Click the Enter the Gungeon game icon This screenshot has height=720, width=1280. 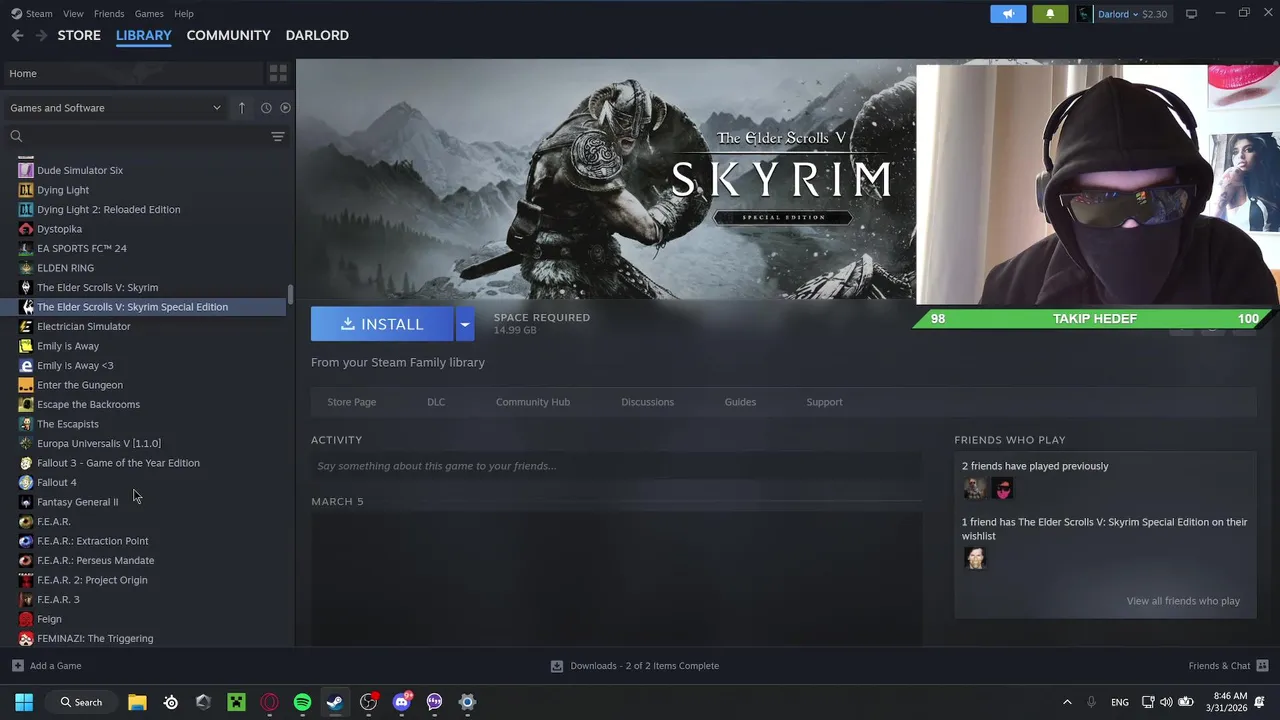click(x=26, y=385)
